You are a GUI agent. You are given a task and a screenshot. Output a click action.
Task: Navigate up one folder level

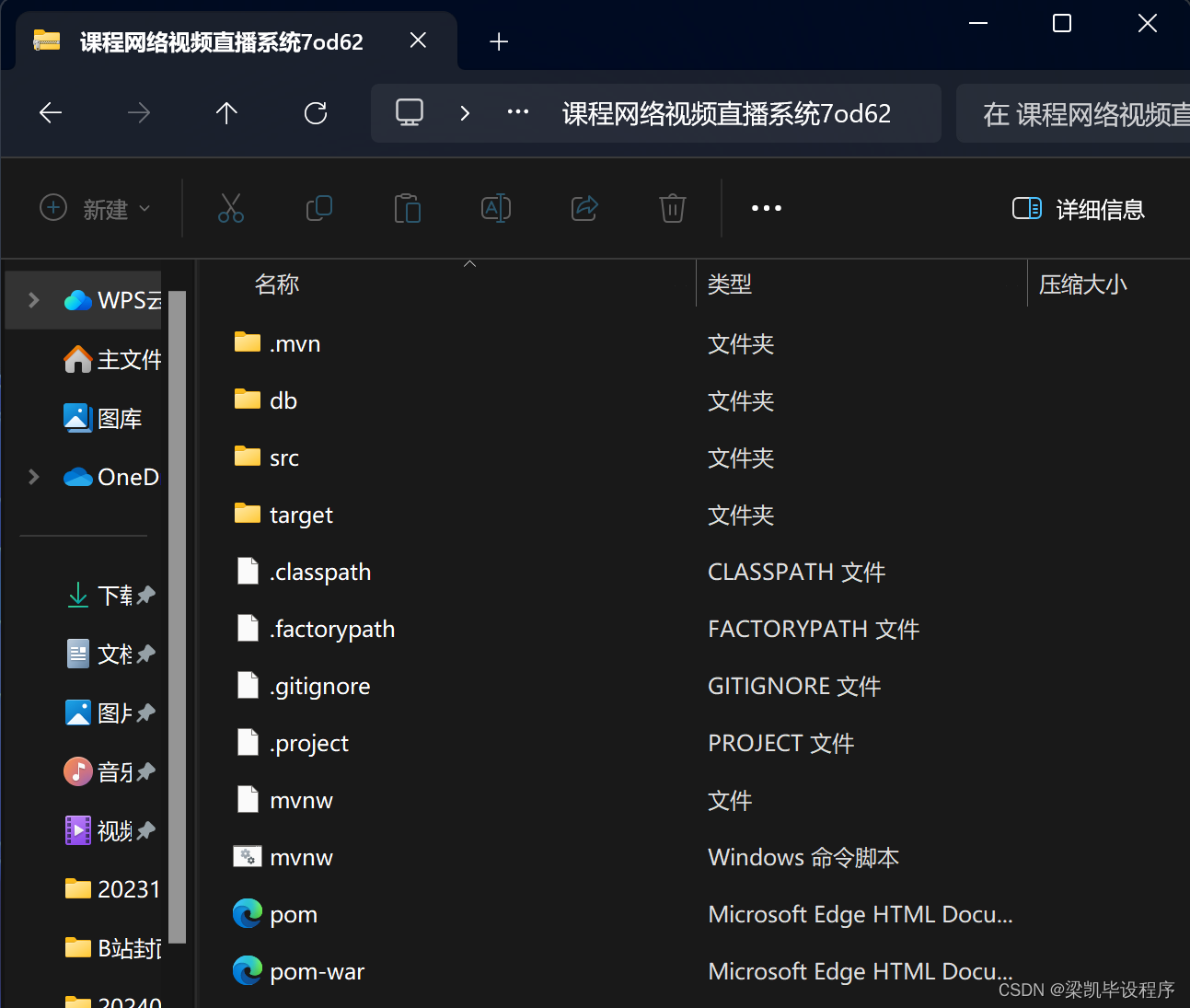point(226,112)
